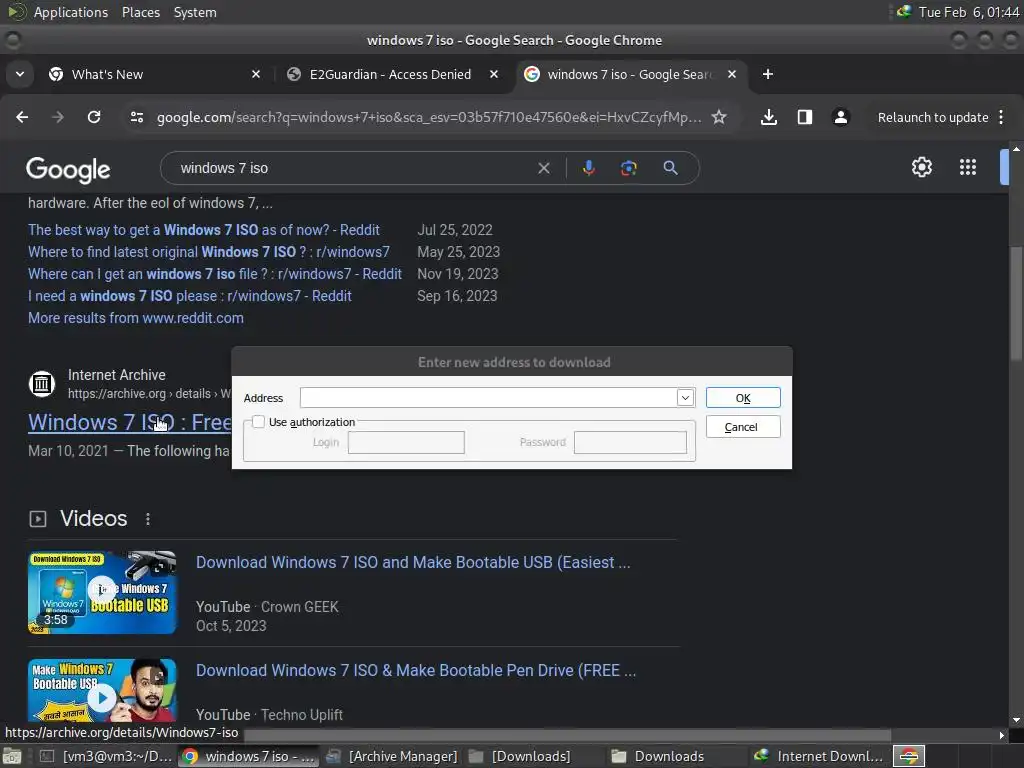Open Crown GEEK bootable USB video link
The height and width of the screenshot is (768, 1024).
(413, 562)
